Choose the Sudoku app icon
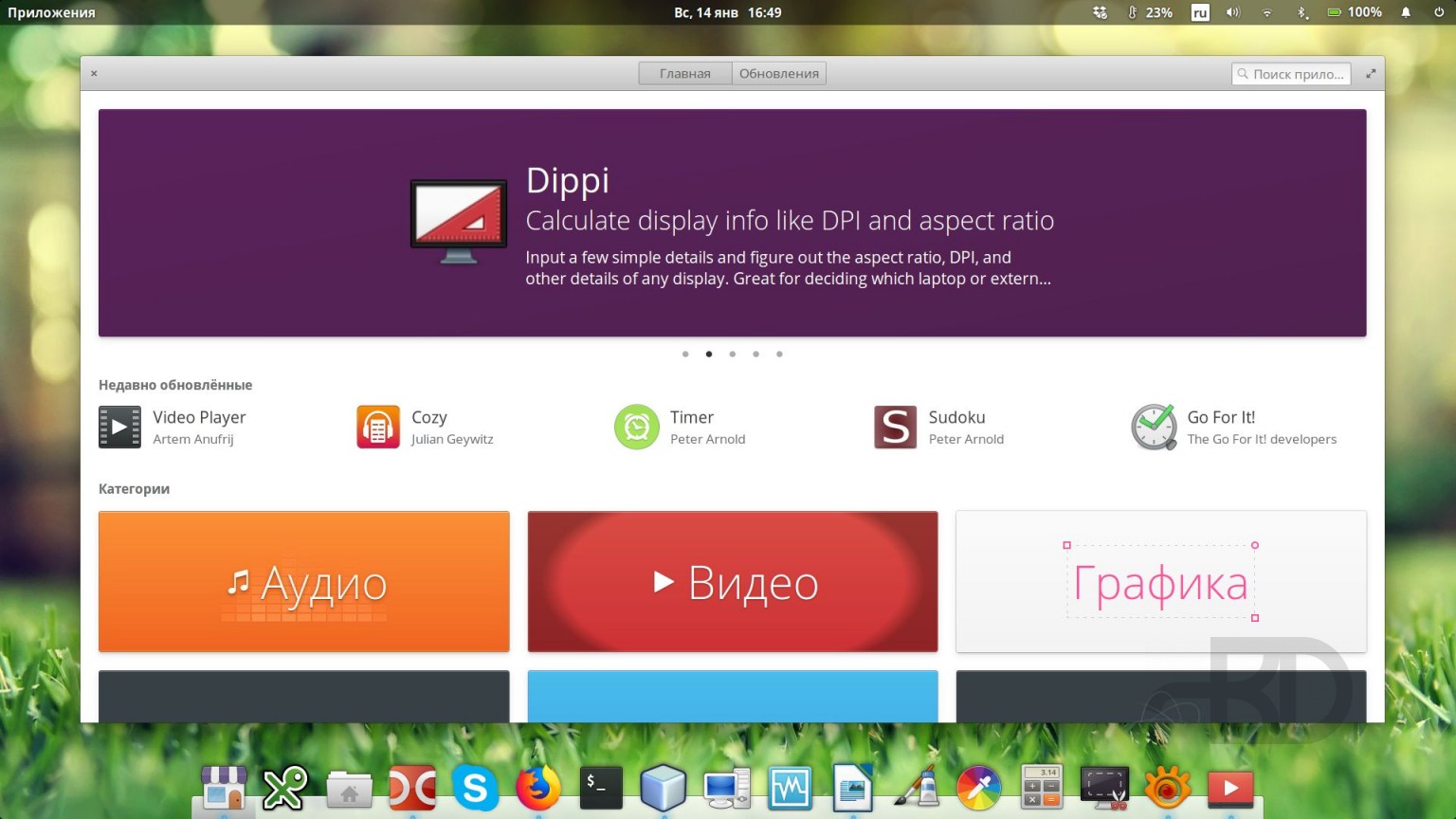 pyautogui.click(x=896, y=427)
